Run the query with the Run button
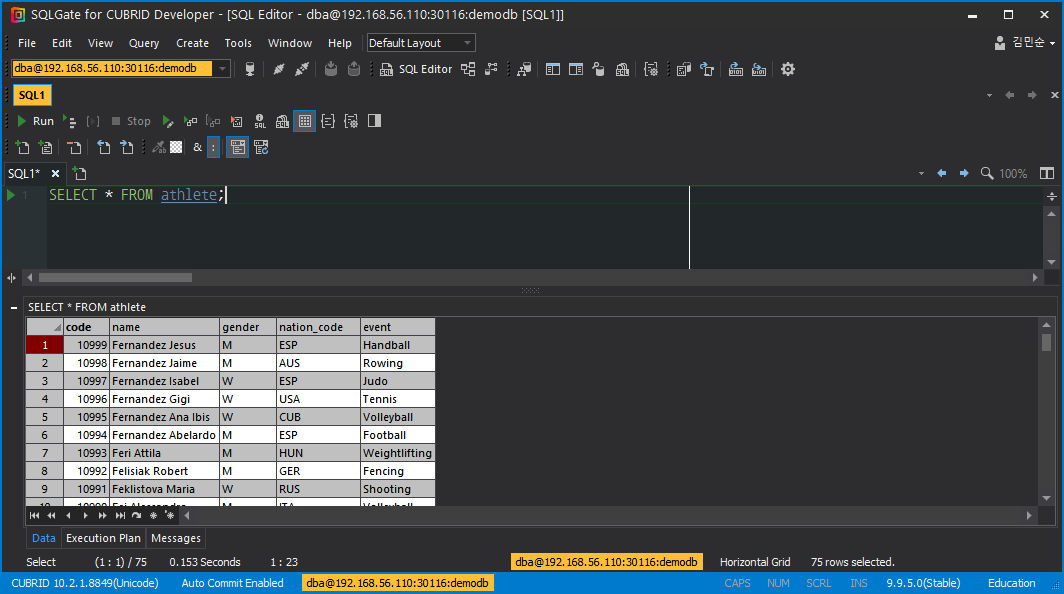 pyautogui.click(x=35, y=121)
